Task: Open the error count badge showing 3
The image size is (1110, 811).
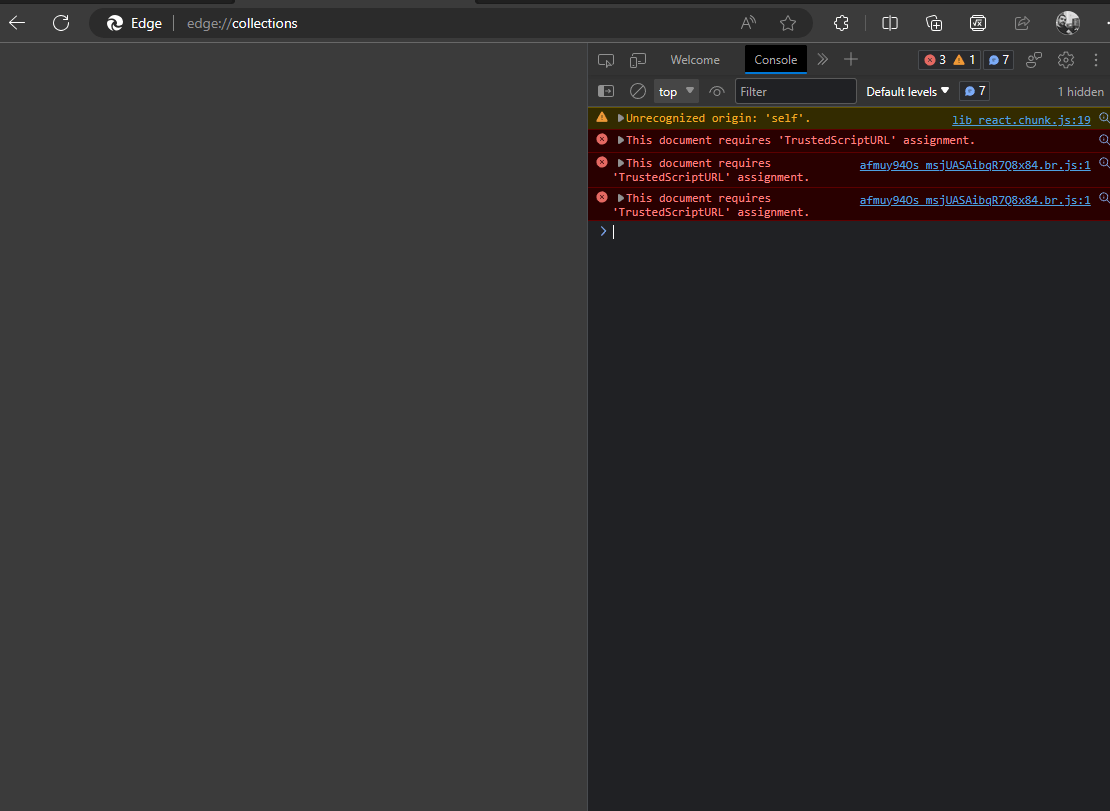Action: (x=935, y=60)
